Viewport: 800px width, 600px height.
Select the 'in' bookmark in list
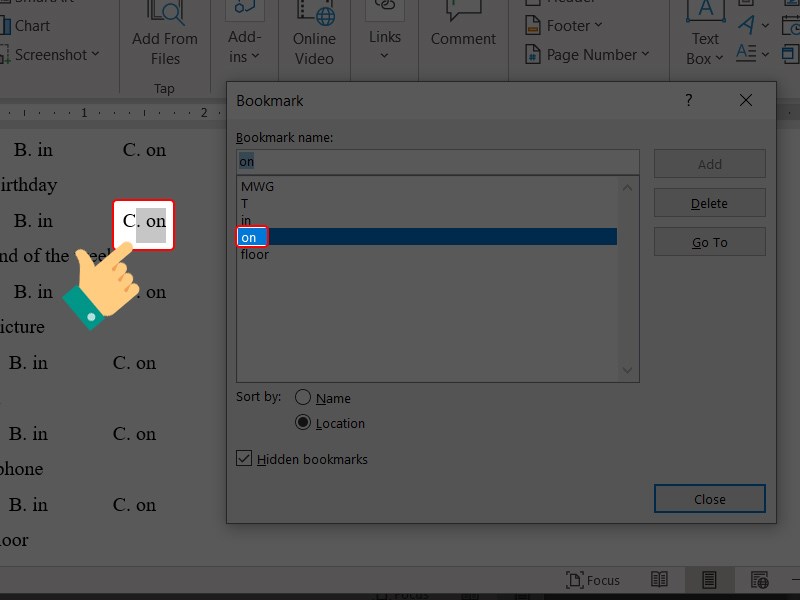pyautogui.click(x=428, y=220)
